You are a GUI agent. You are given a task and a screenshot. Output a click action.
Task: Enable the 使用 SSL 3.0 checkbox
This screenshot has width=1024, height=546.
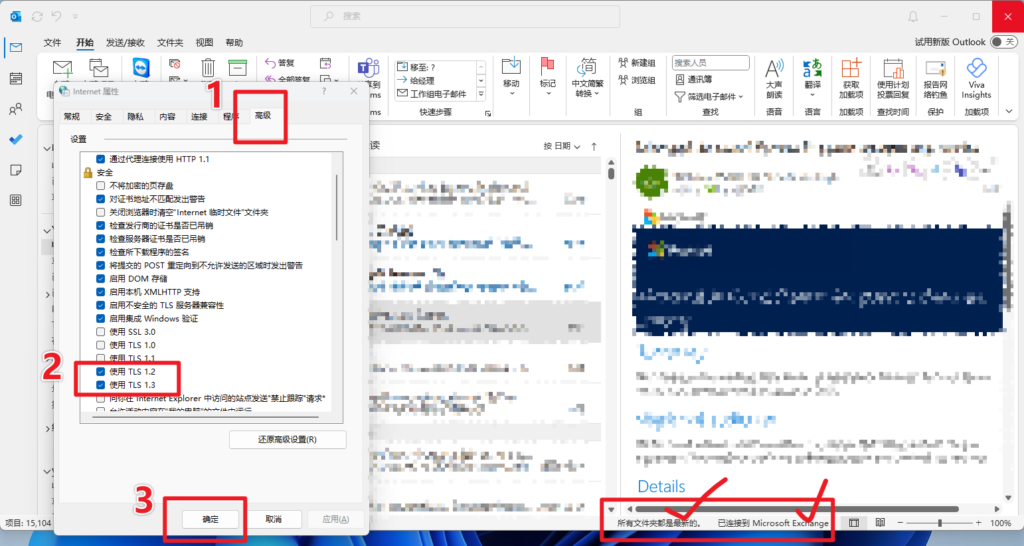coord(100,331)
